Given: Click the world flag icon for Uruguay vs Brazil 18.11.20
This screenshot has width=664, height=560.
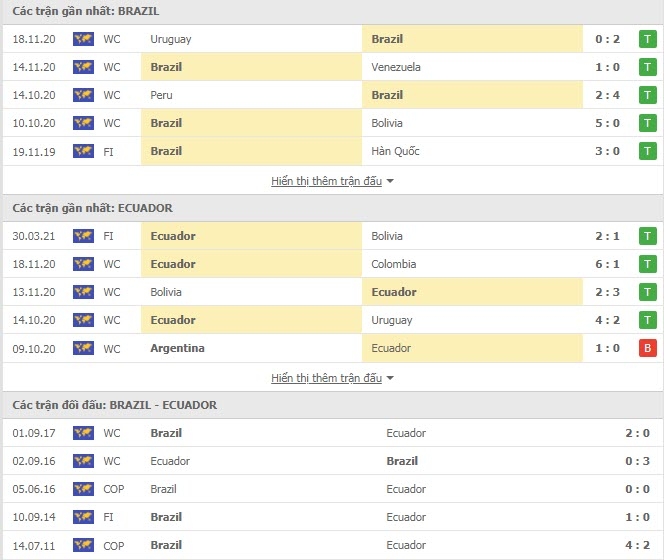Looking at the screenshot, I should tap(83, 39).
